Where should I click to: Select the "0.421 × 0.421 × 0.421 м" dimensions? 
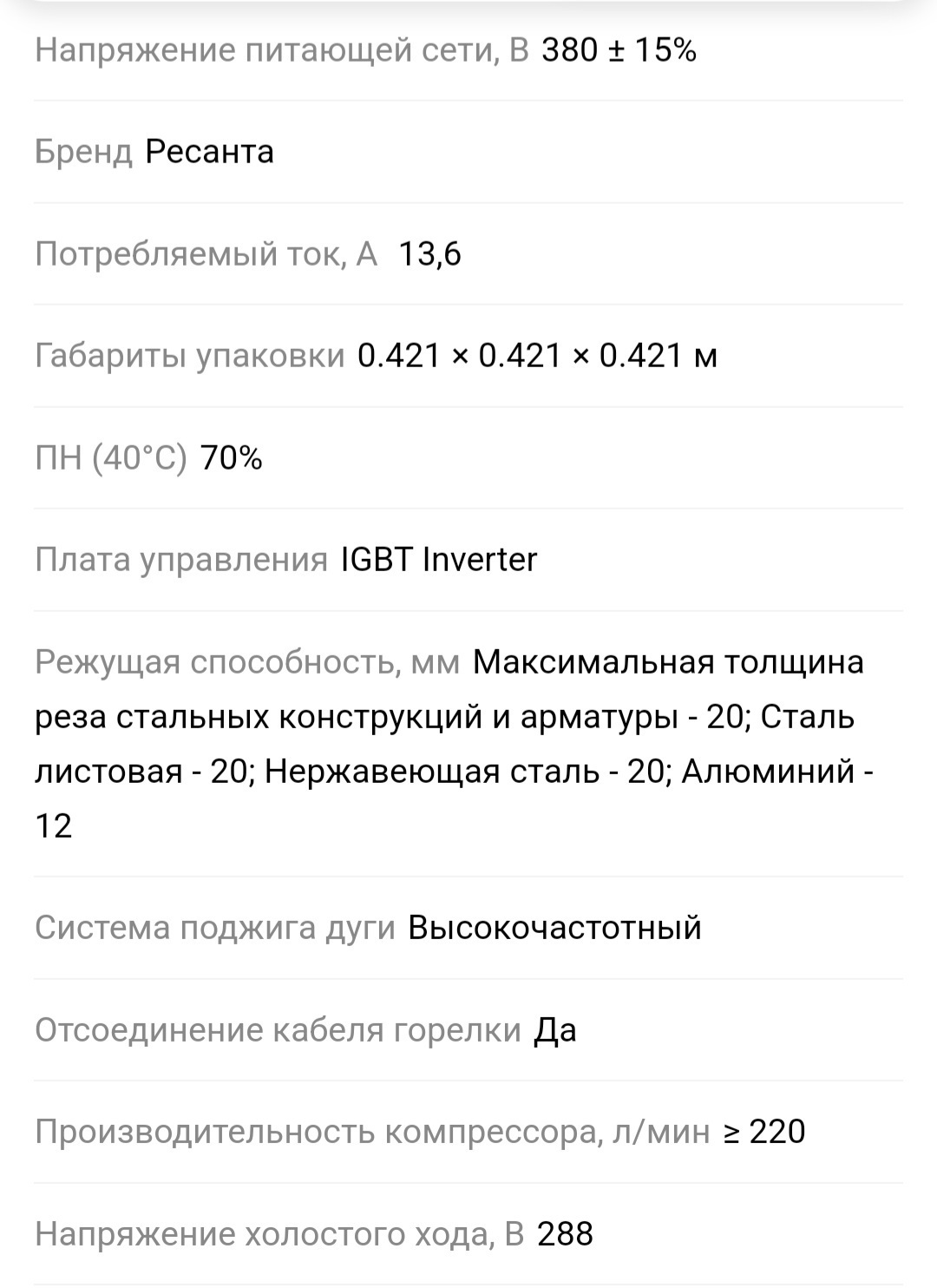tap(537, 356)
